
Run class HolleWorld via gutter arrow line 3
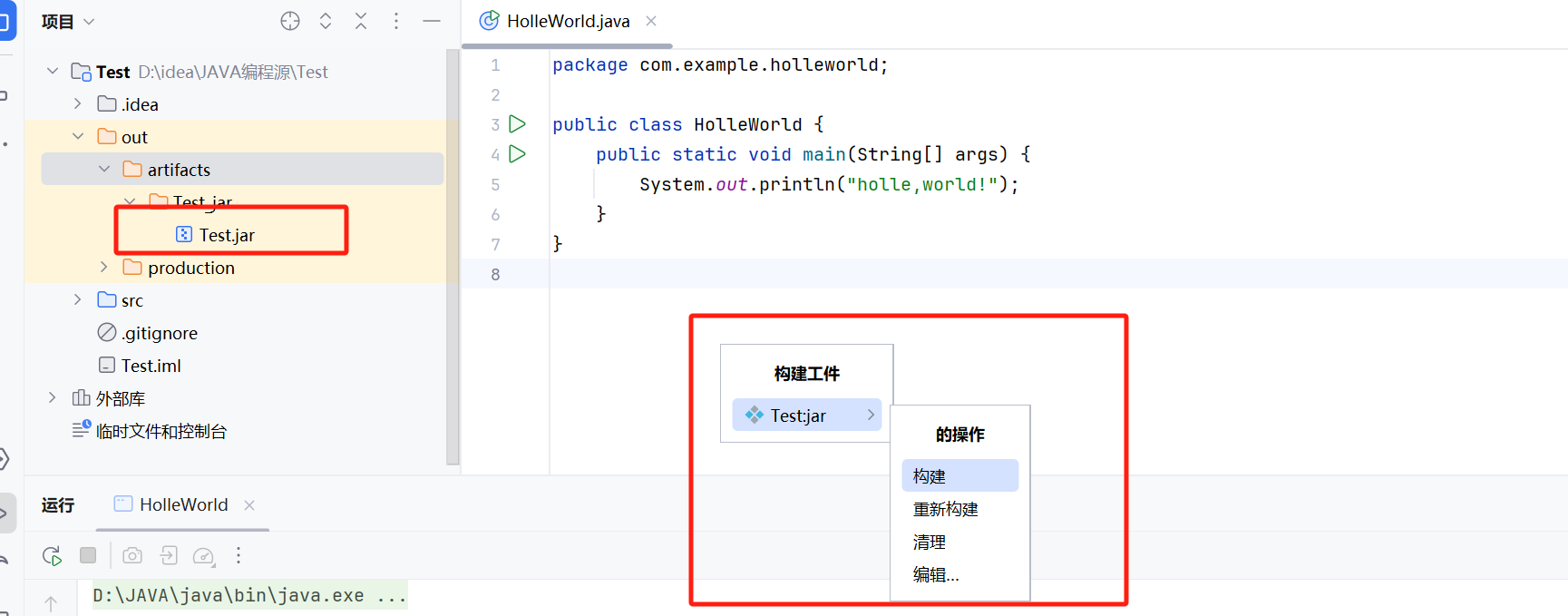[x=518, y=123]
